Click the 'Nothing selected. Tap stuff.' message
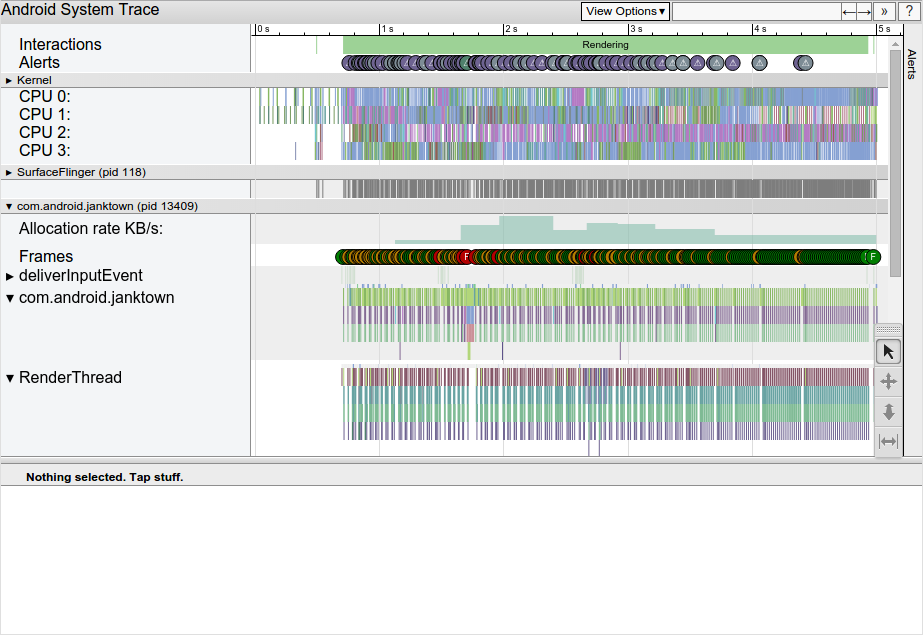 click(x=105, y=477)
